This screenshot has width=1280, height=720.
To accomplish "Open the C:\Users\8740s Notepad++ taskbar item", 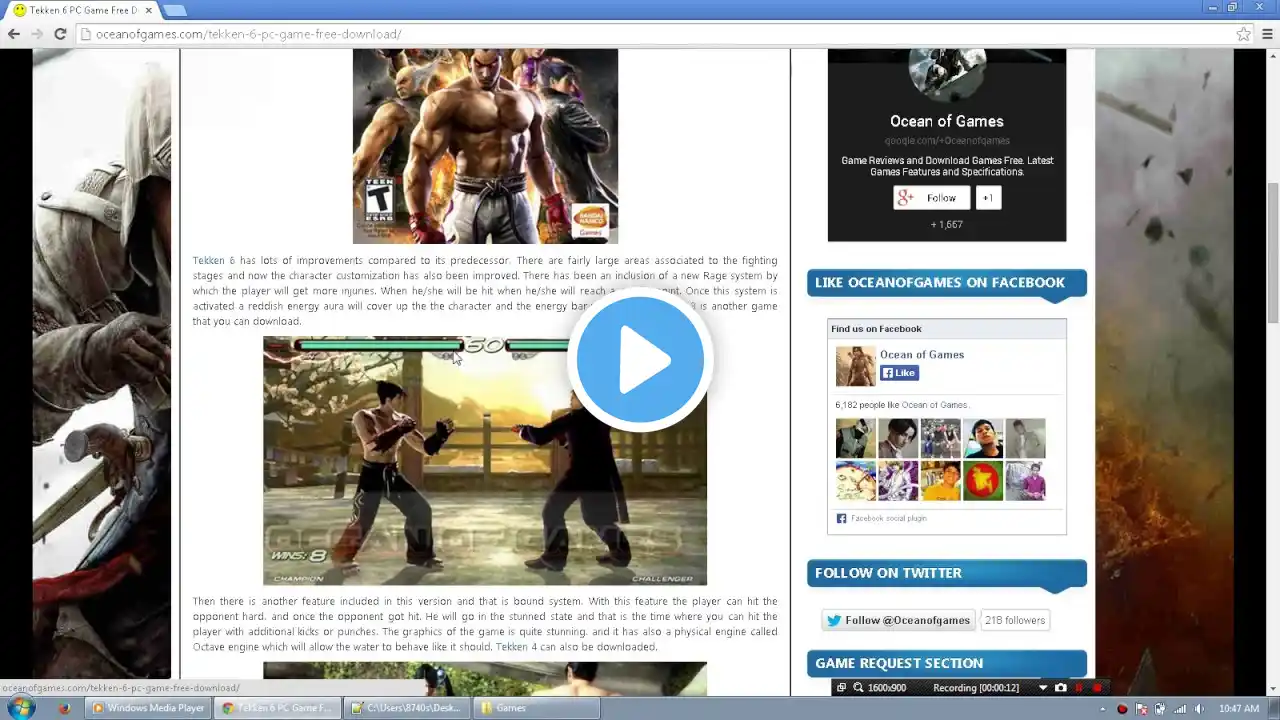I will pyautogui.click(x=407, y=708).
